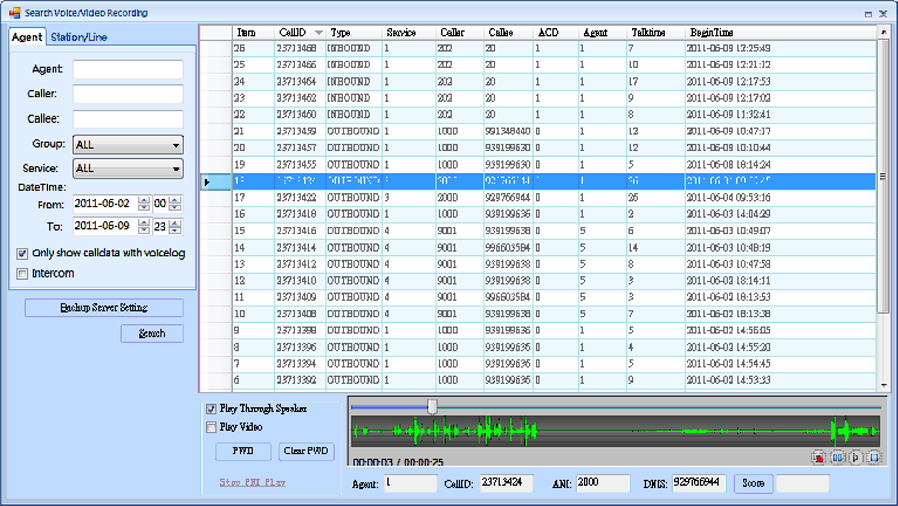Click the Service column header
This screenshot has width=898, height=506.
408,33
